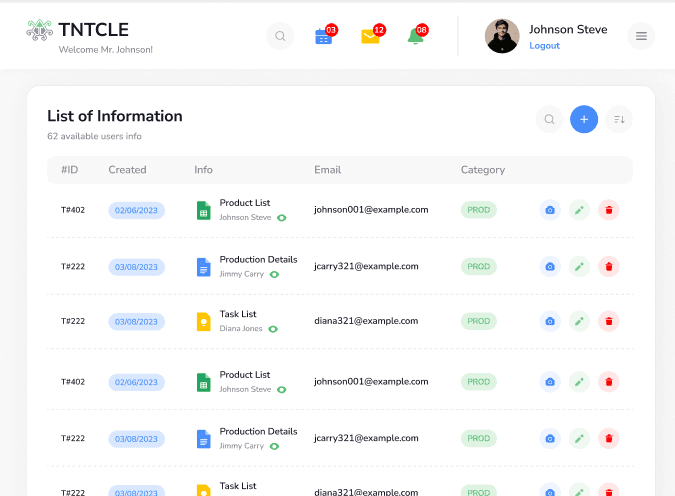Click the Created column header
The image size is (675, 496).
coord(127,170)
